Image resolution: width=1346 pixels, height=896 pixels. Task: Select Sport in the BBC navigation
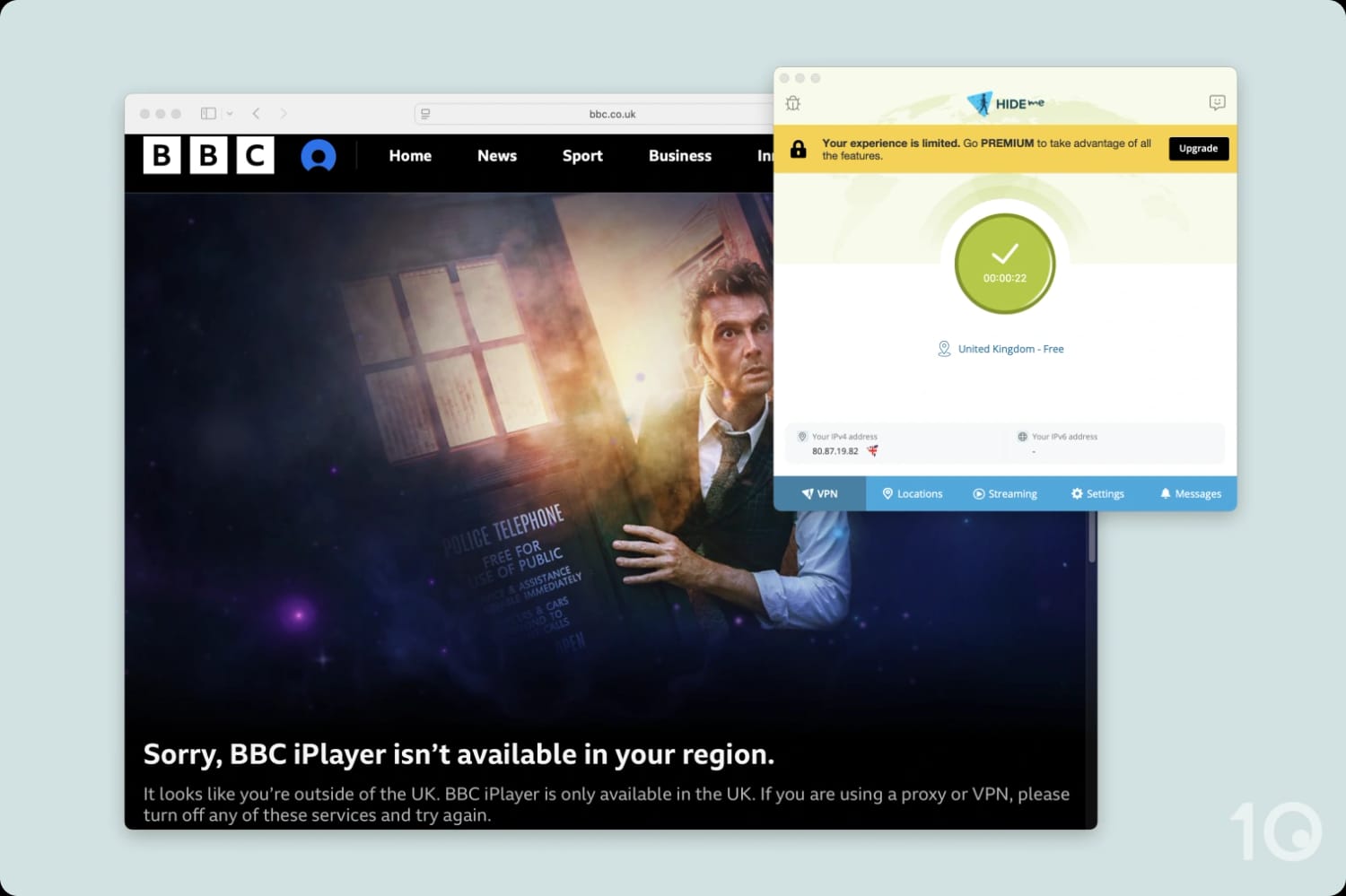pyautogui.click(x=581, y=155)
